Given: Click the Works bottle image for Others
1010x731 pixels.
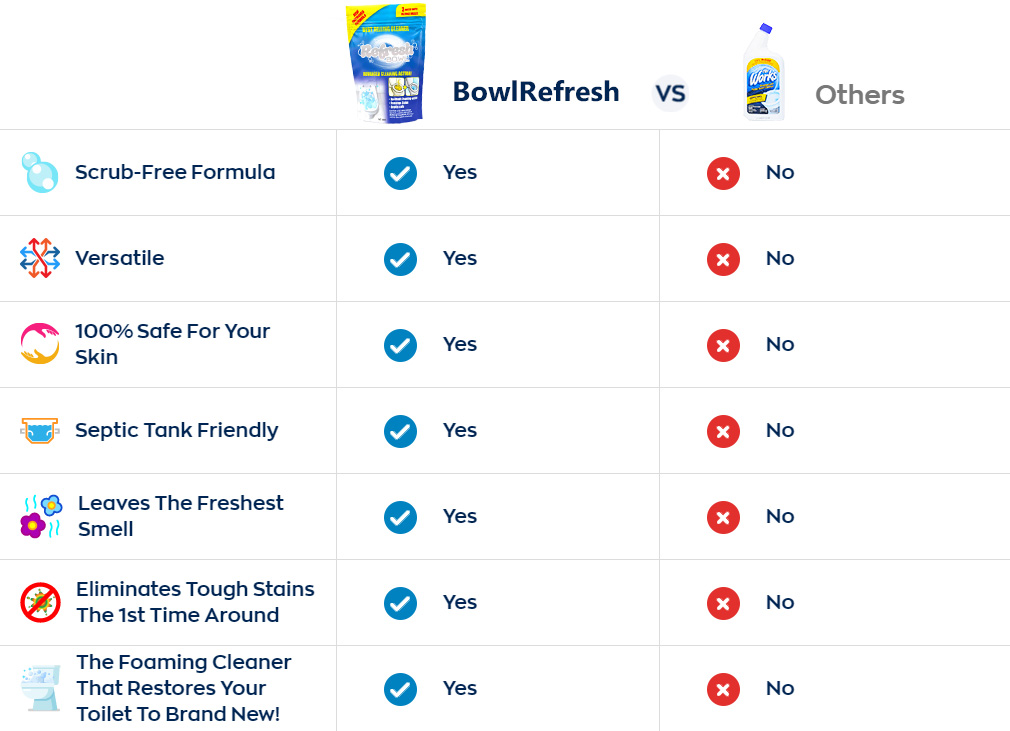Looking at the screenshot, I should pyautogui.click(x=763, y=72).
